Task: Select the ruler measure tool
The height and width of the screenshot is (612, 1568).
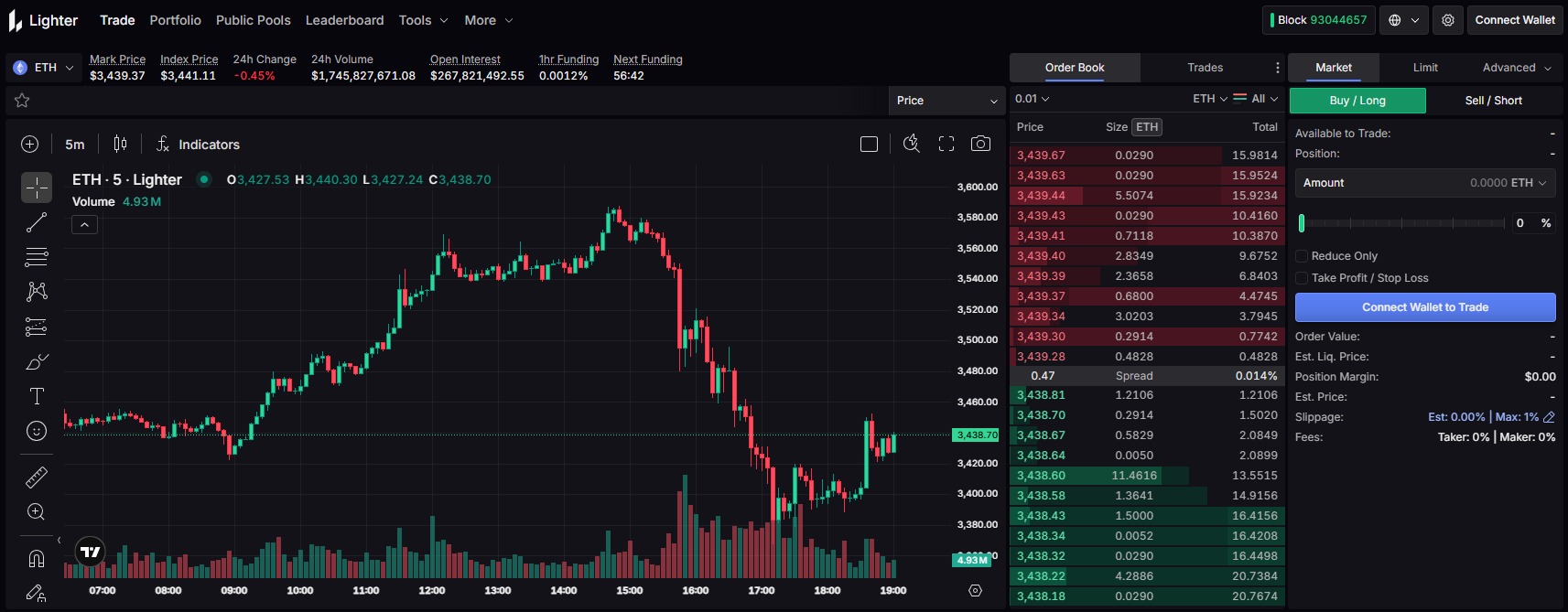Action: click(x=37, y=478)
